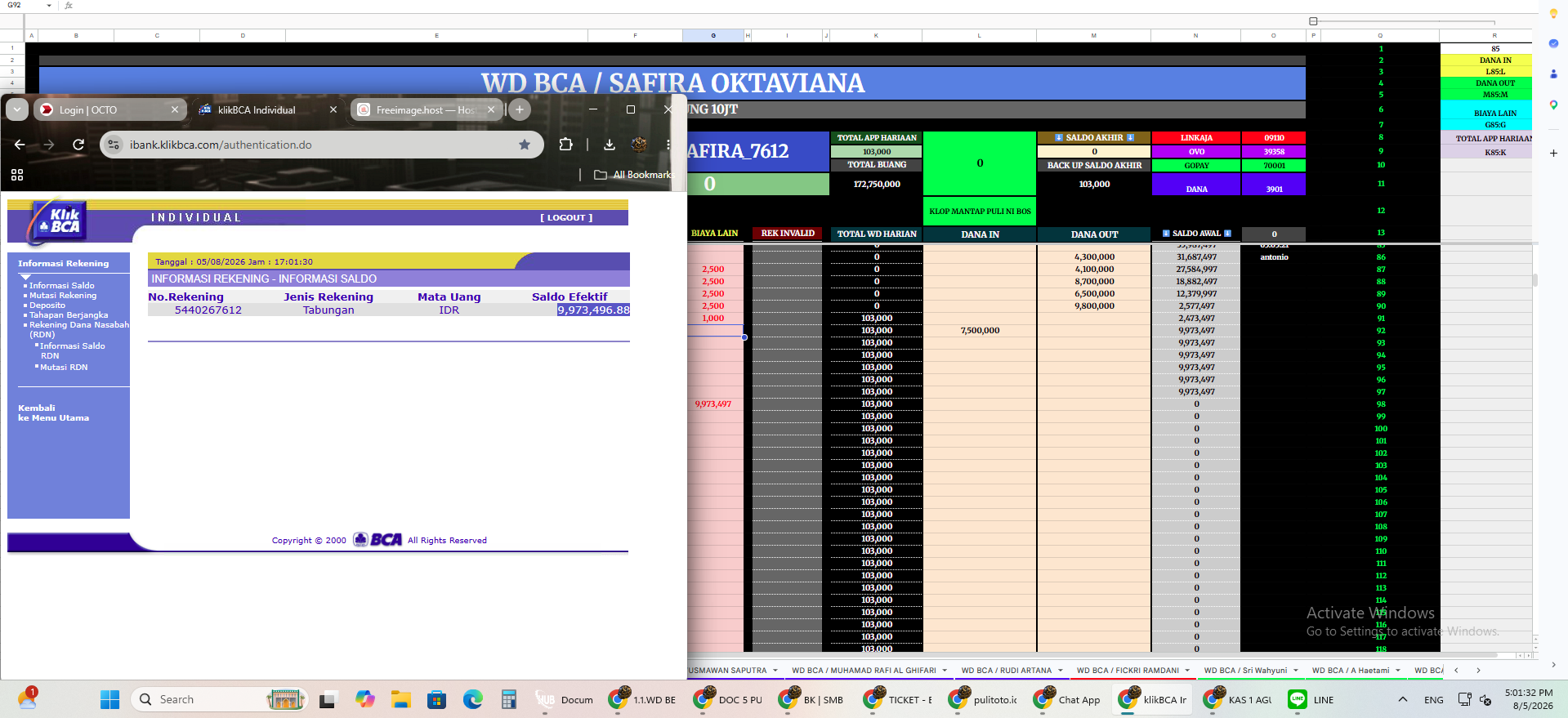Image resolution: width=1568 pixels, height=718 pixels.
Task: Open the Google Maps side panel icon
Action: [1553, 105]
